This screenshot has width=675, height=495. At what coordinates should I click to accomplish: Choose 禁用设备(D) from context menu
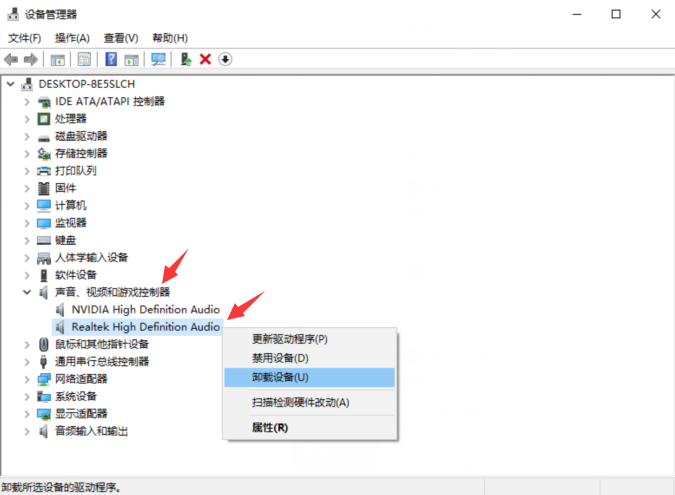tap(310, 358)
